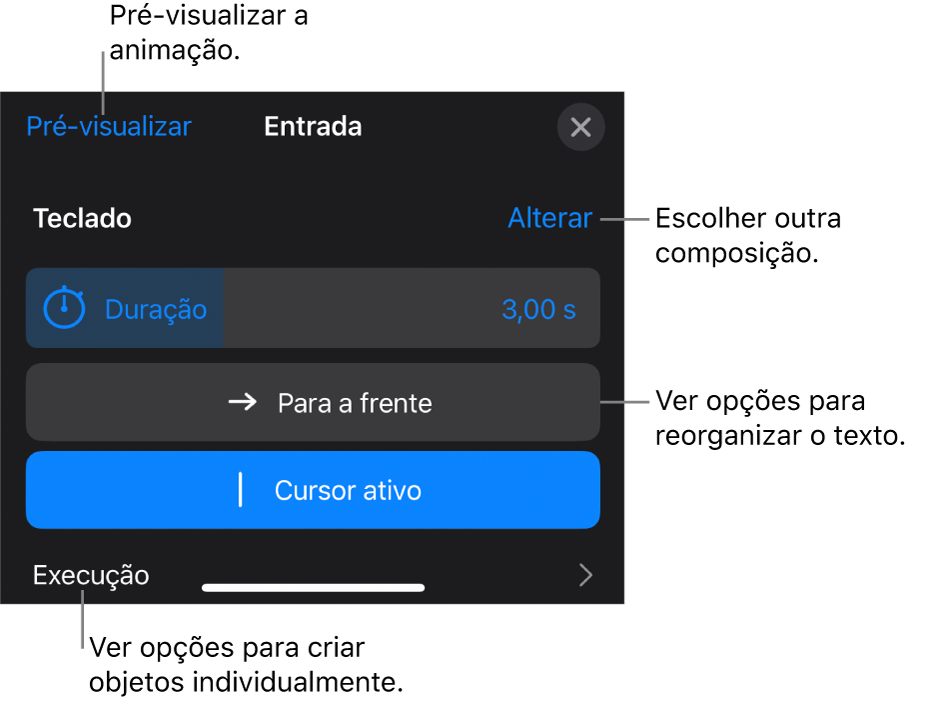Click the 'Pré-visualizar a animação' callout text
The width and height of the screenshot is (926, 708).
click(x=209, y=33)
